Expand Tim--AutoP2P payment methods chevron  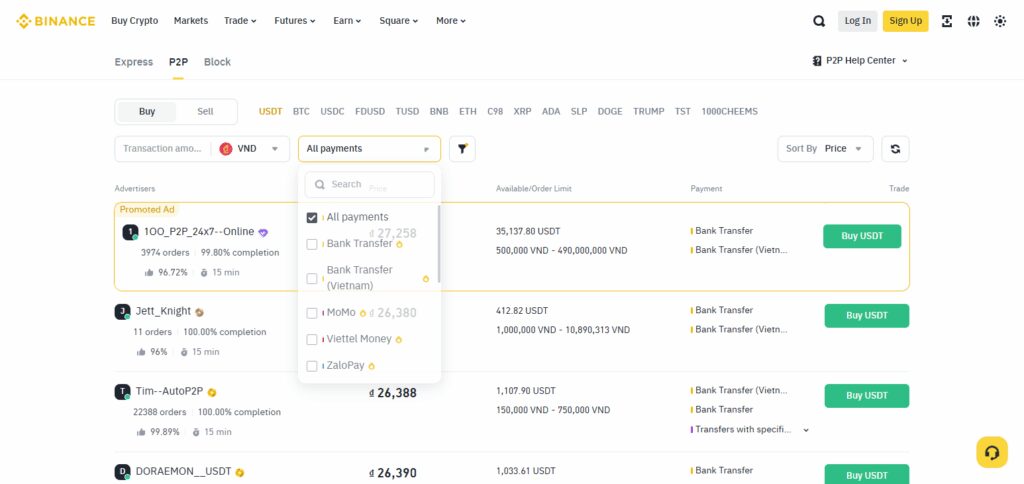[x=806, y=430]
